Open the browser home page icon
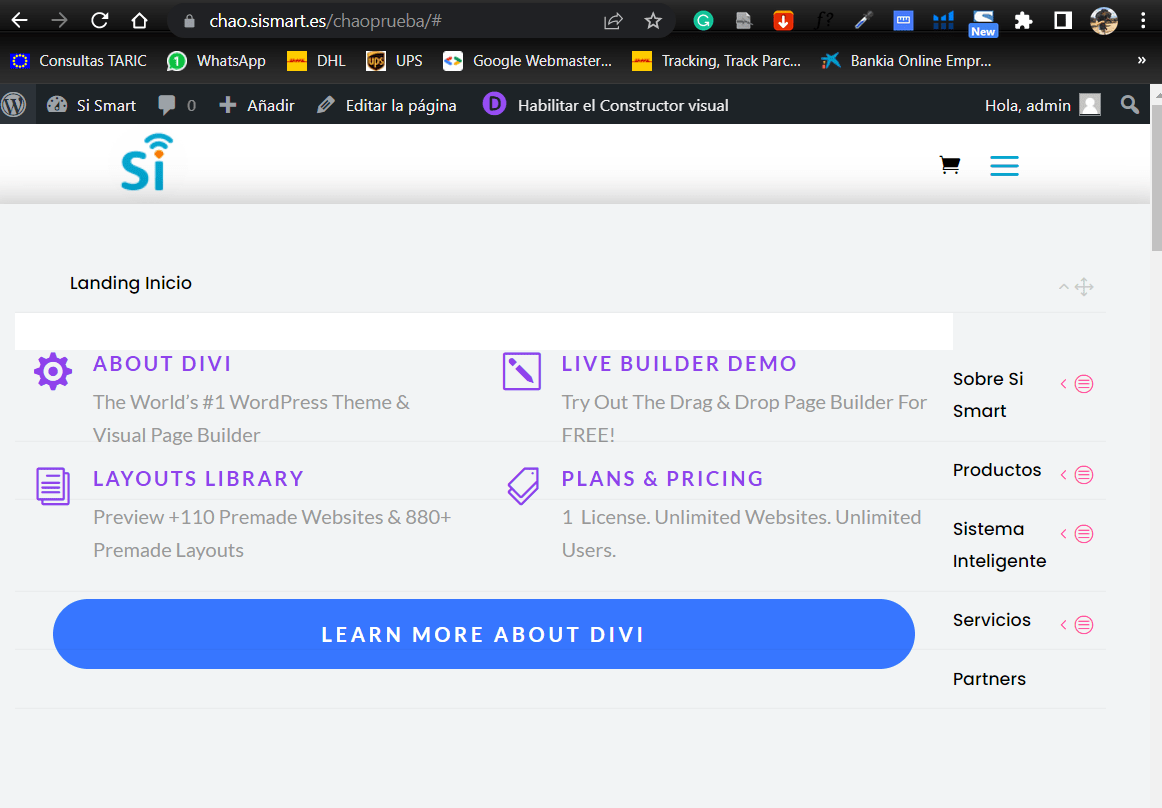The height and width of the screenshot is (808, 1162). tap(139, 21)
